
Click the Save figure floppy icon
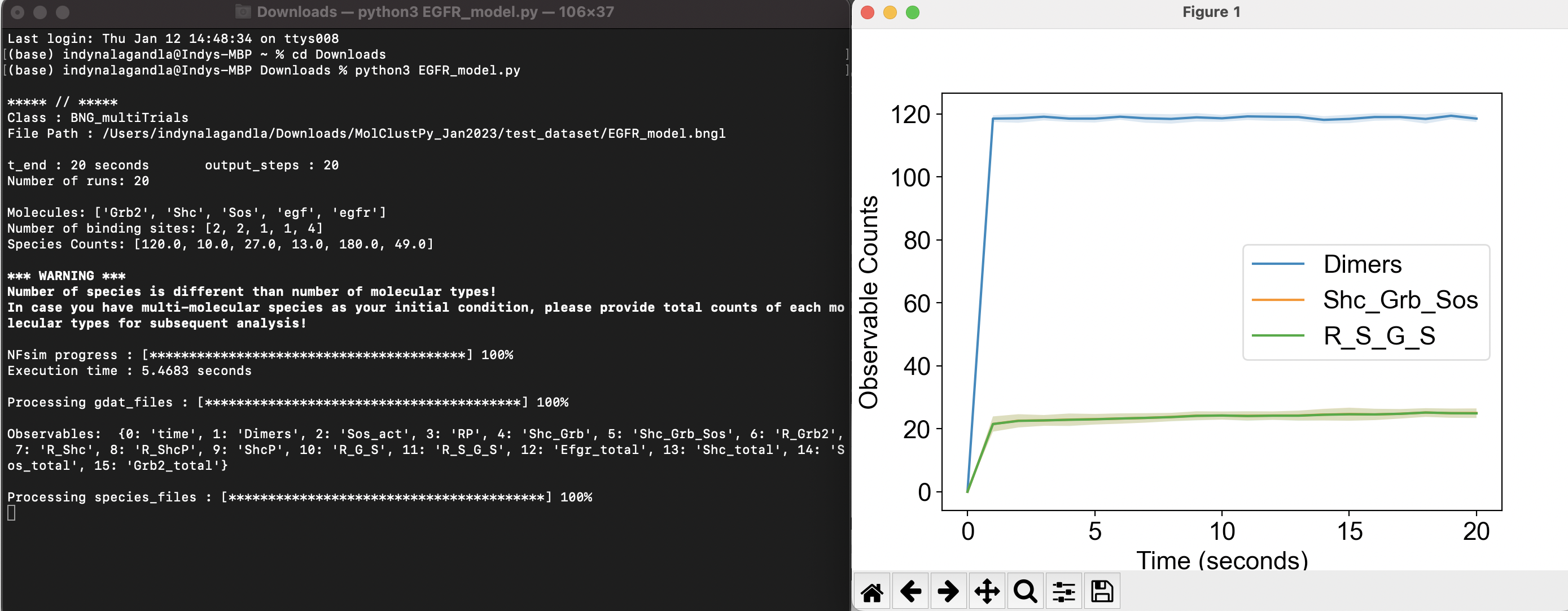point(1102,591)
